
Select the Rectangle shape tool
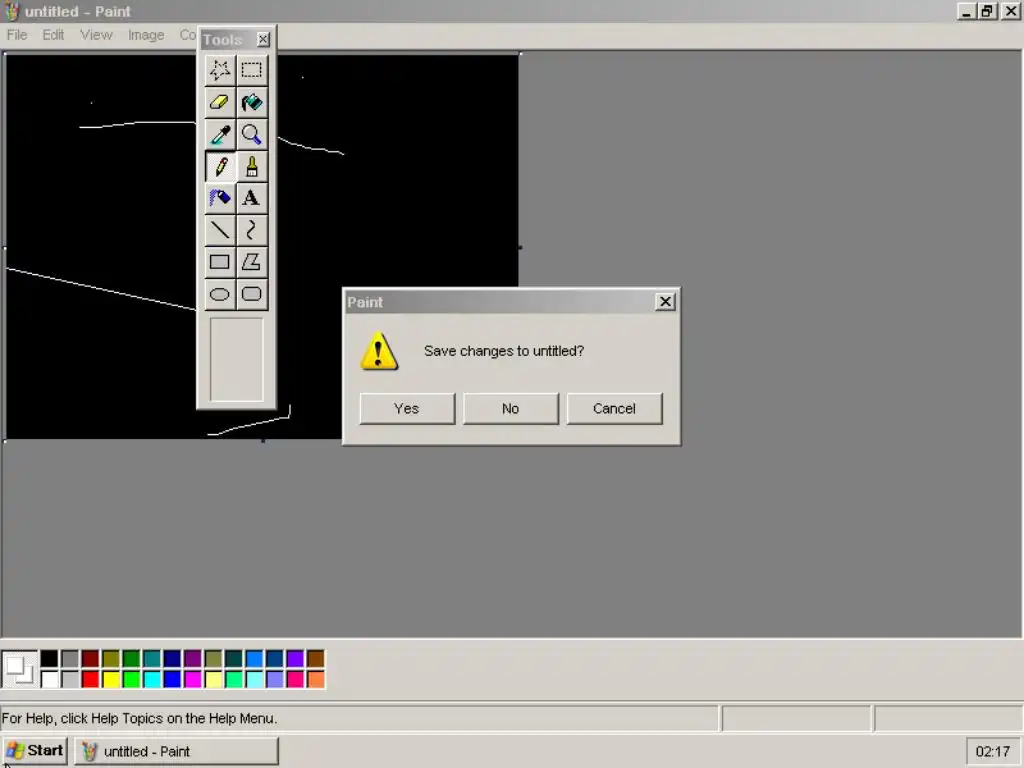click(220, 262)
